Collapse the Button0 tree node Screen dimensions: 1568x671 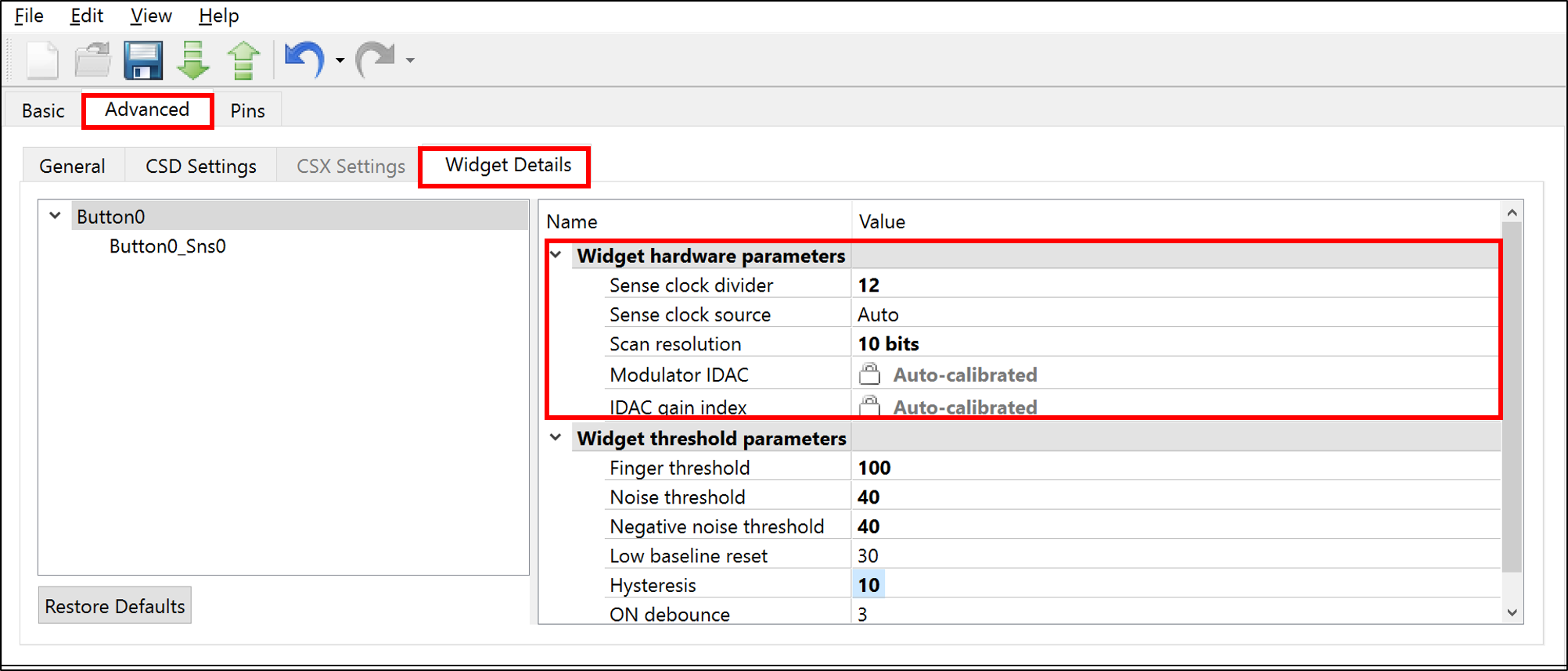(55, 216)
